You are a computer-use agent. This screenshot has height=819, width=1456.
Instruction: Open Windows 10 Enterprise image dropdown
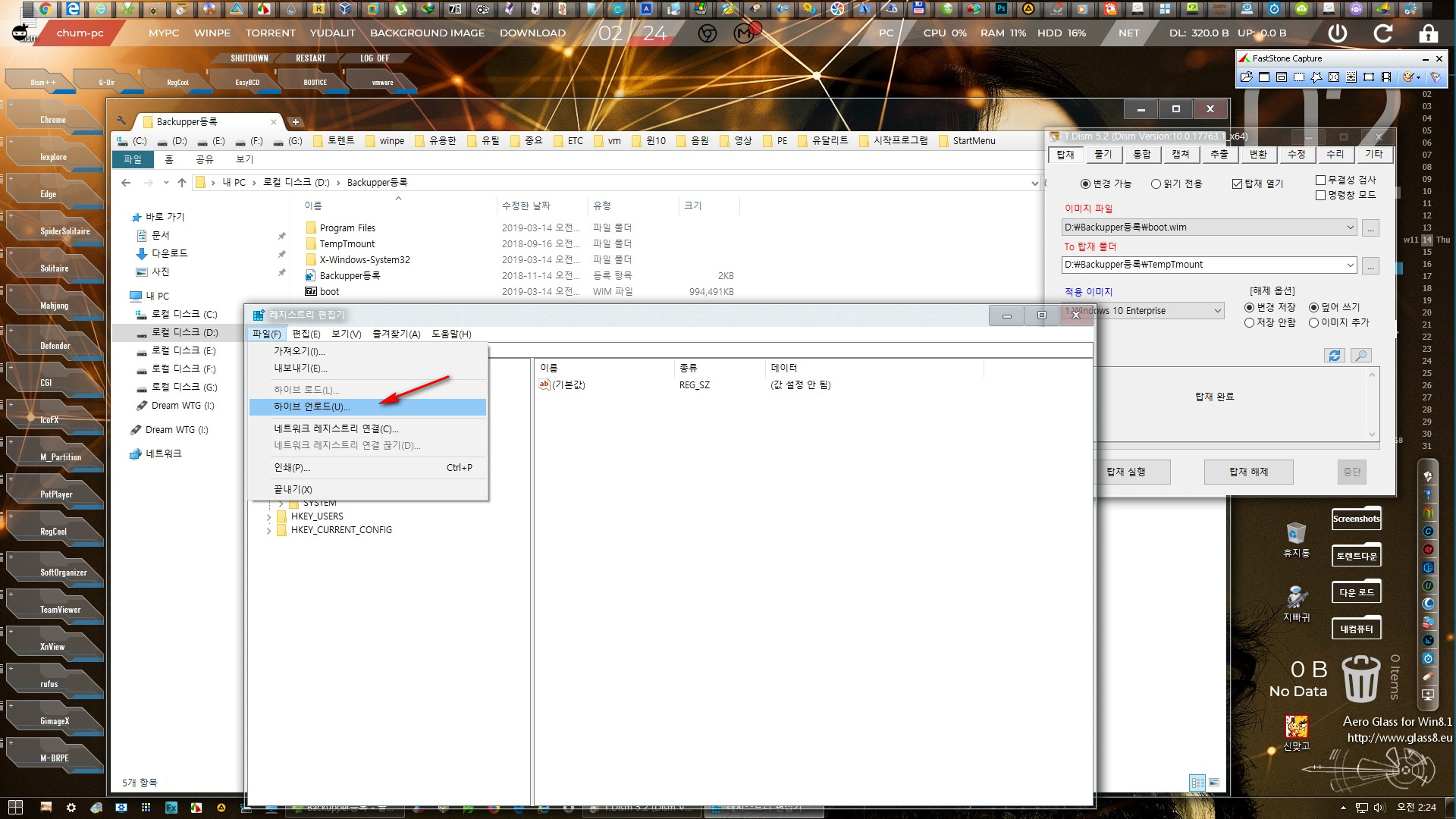[1217, 311]
